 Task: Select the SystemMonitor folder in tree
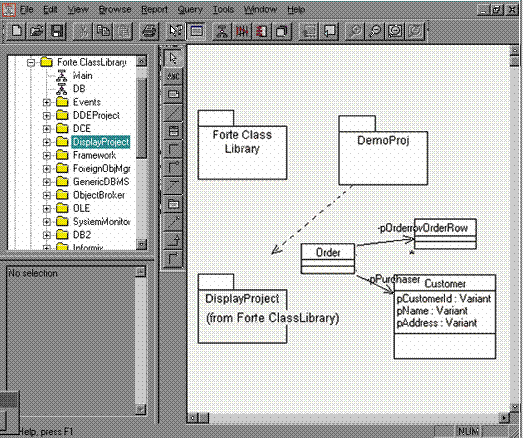(101, 222)
